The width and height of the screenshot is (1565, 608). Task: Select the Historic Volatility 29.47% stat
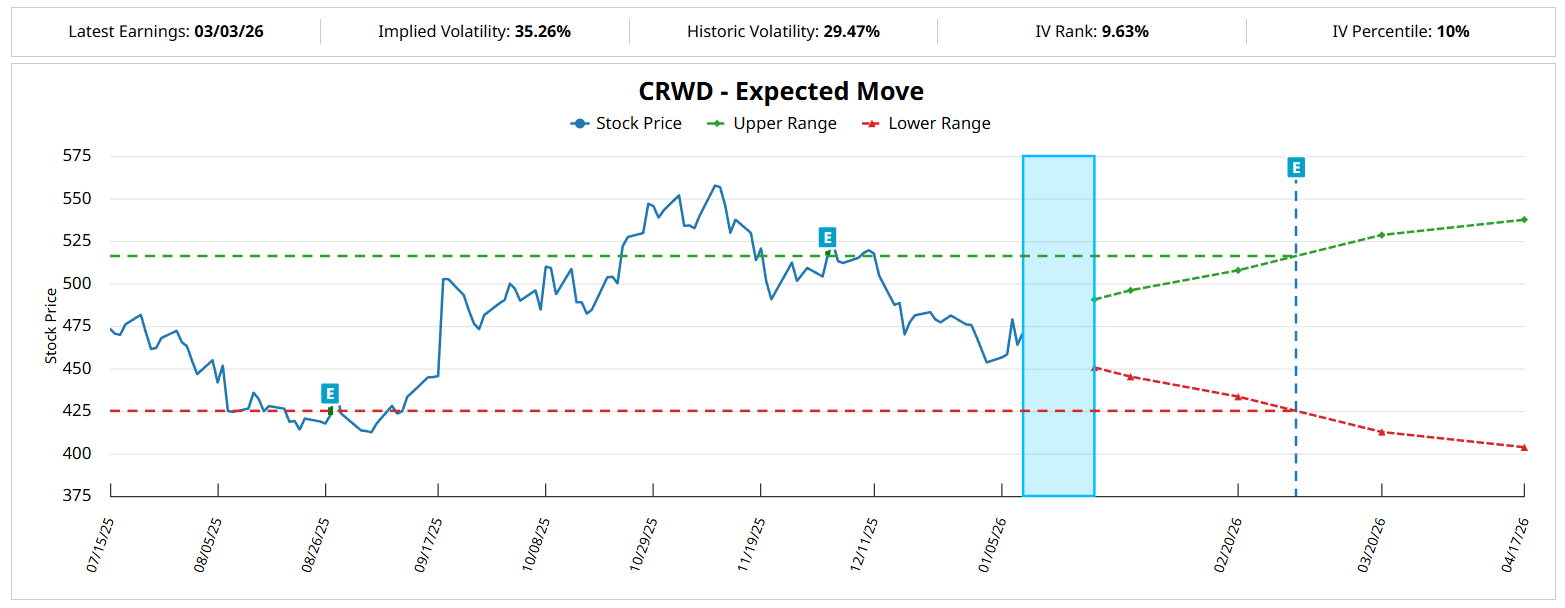[783, 32]
